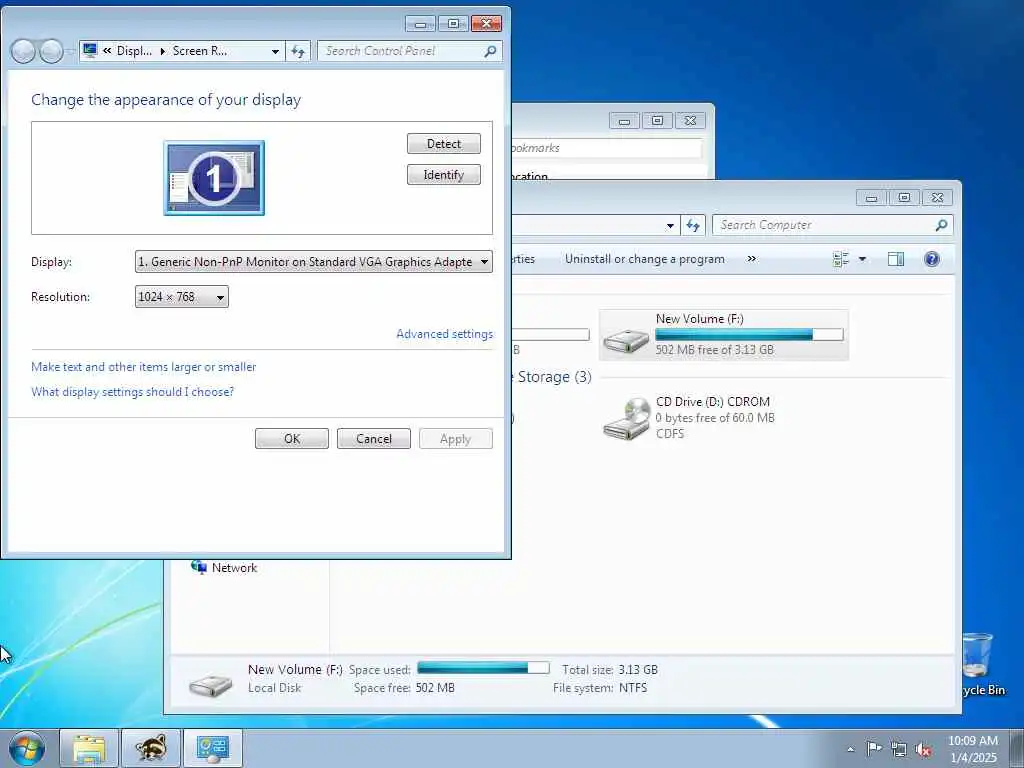Screen dimensions: 1024x768
Task: Open the raccoon app on the taskbar
Action: pos(151,748)
